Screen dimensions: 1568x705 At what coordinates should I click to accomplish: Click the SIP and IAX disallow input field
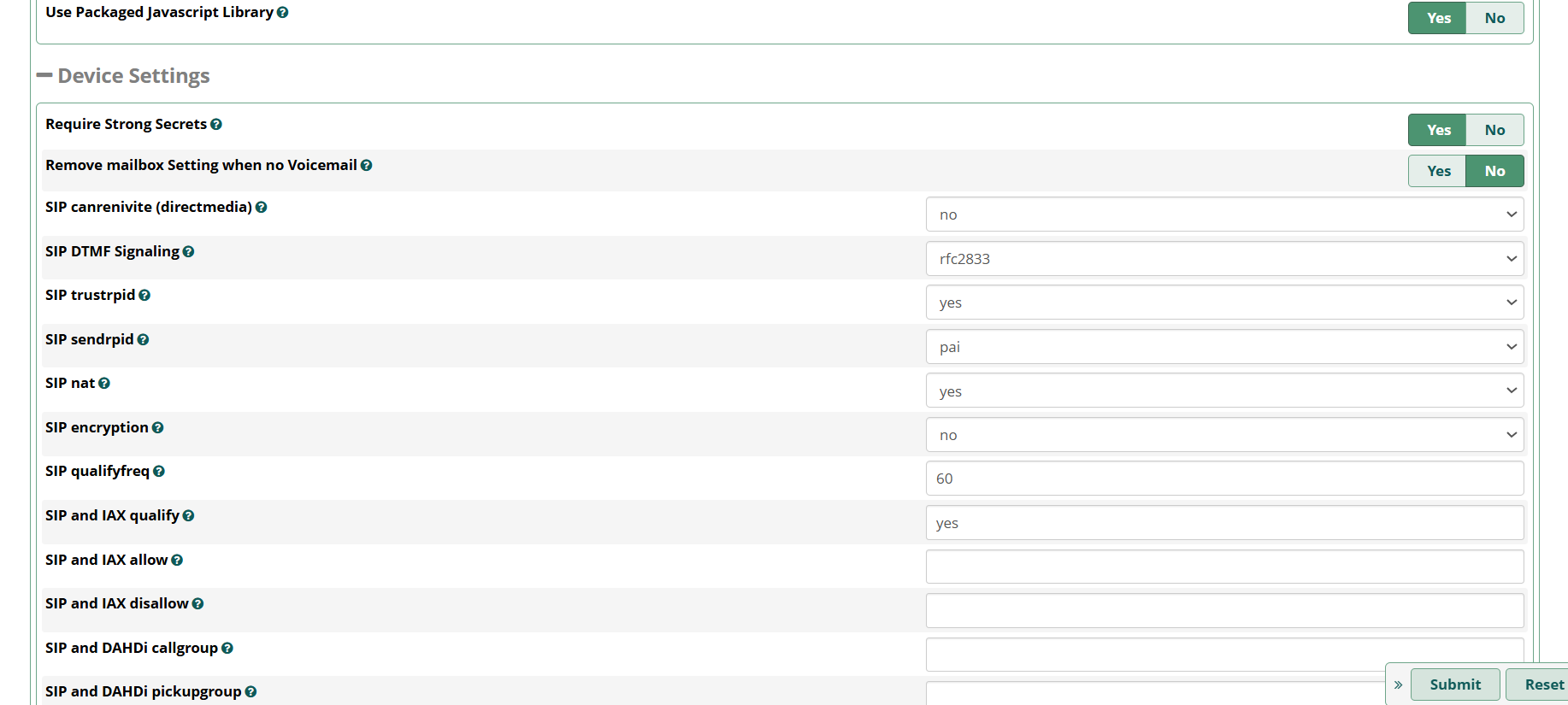pyautogui.click(x=1224, y=611)
